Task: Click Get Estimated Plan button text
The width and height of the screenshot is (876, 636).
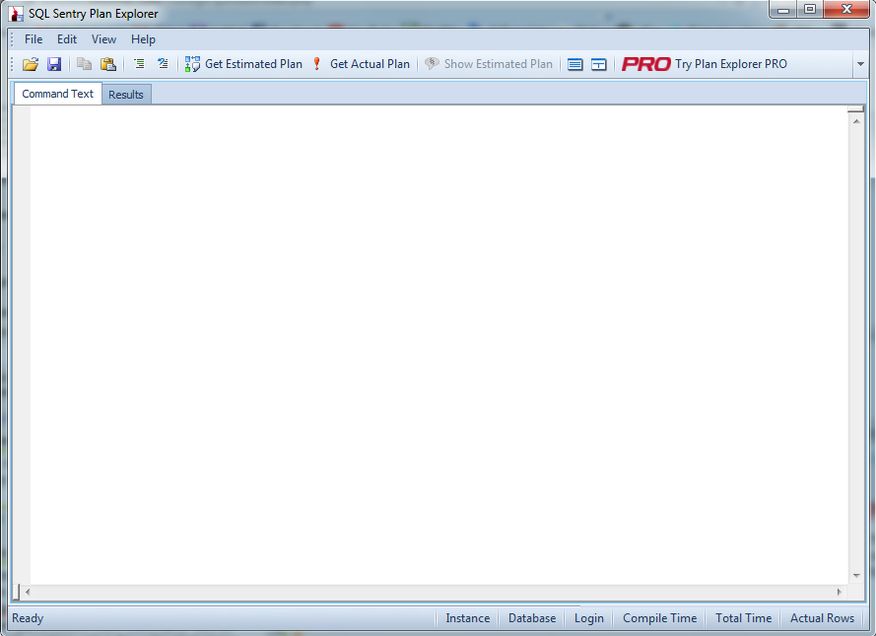Action: [x=254, y=64]
